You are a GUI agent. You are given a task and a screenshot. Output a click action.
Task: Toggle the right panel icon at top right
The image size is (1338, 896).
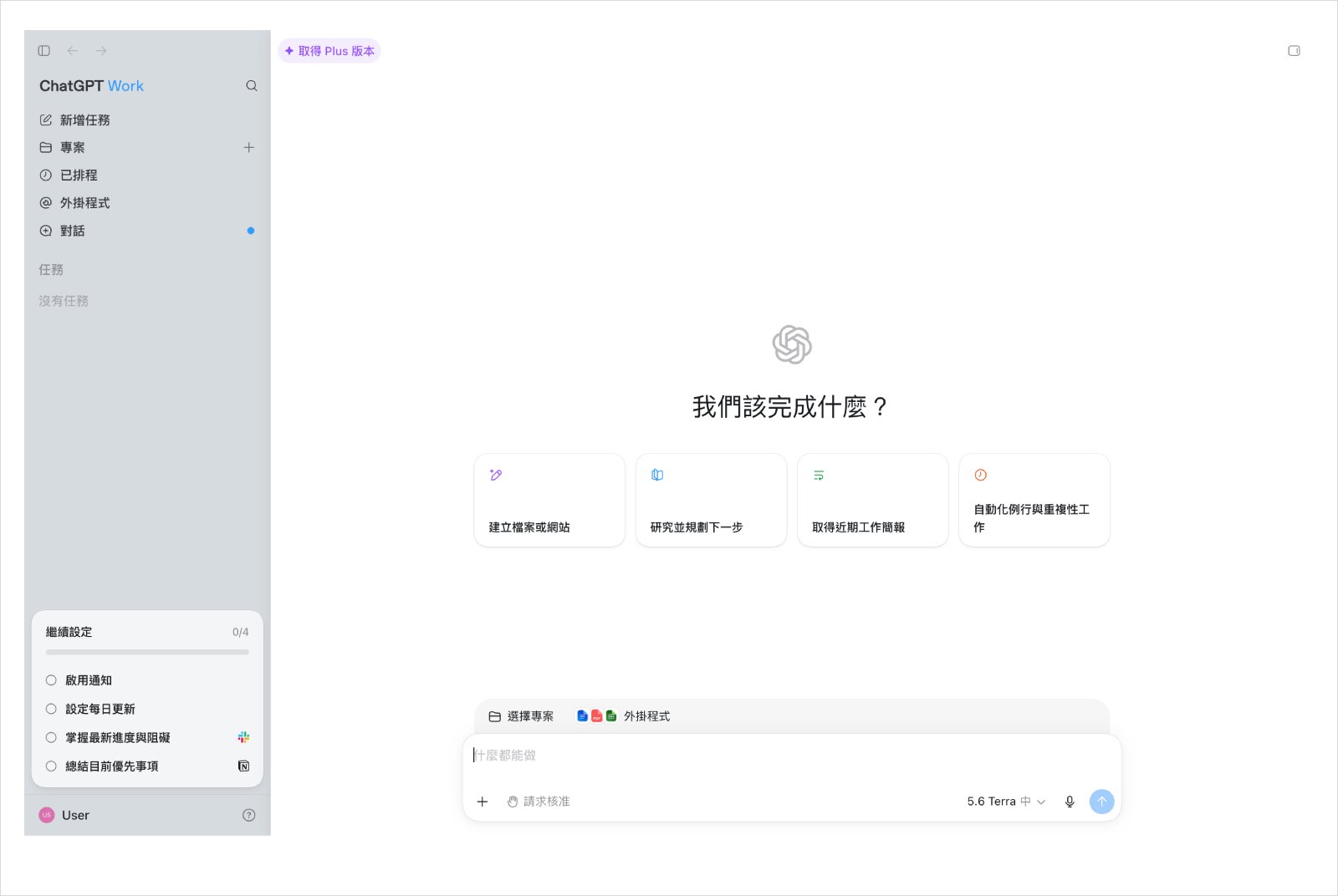(x=1294, y=51)
